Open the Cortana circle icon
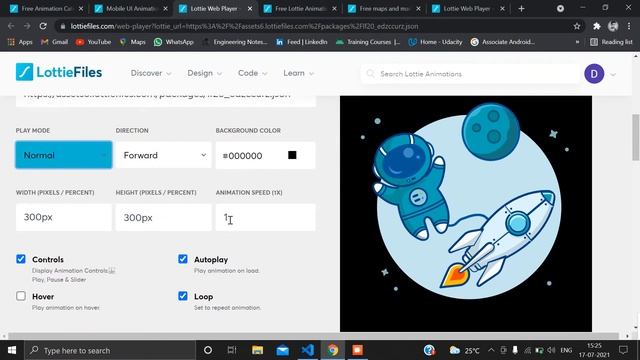The image size is (640, 360). (208, 350)
